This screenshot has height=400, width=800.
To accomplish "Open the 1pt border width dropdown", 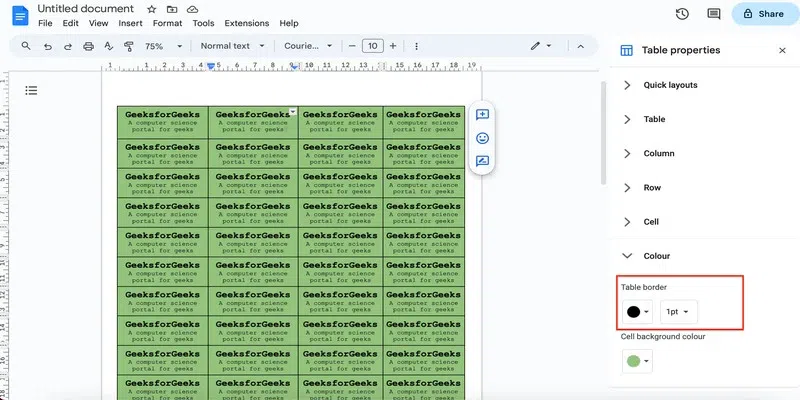I will pos(679,312).
